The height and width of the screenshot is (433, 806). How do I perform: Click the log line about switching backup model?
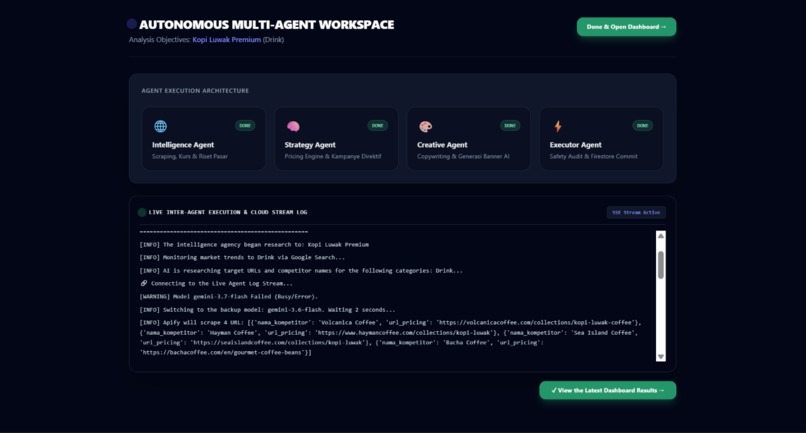[x=267, y=310]
